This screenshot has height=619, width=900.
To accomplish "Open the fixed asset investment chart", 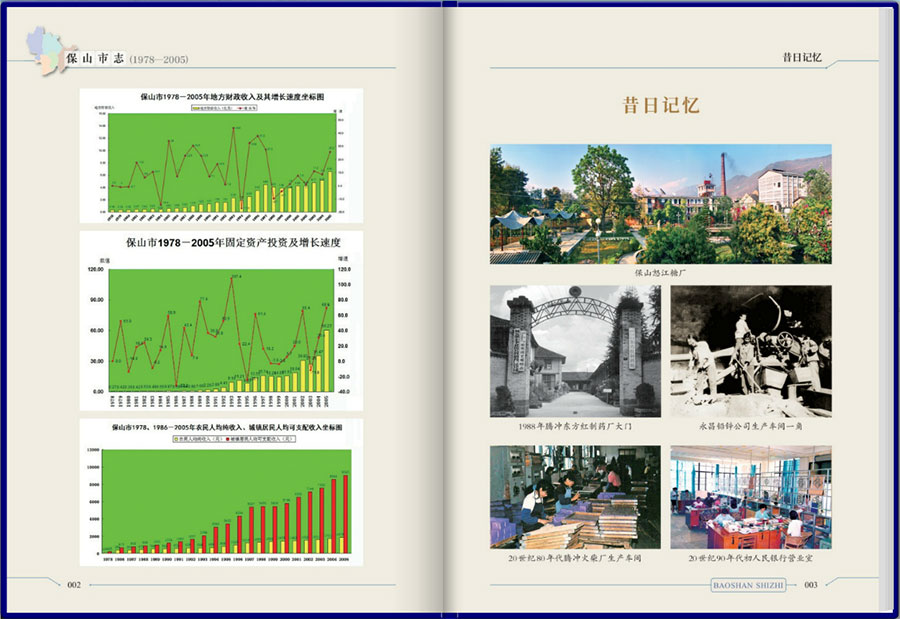I will tap(221, 330).
